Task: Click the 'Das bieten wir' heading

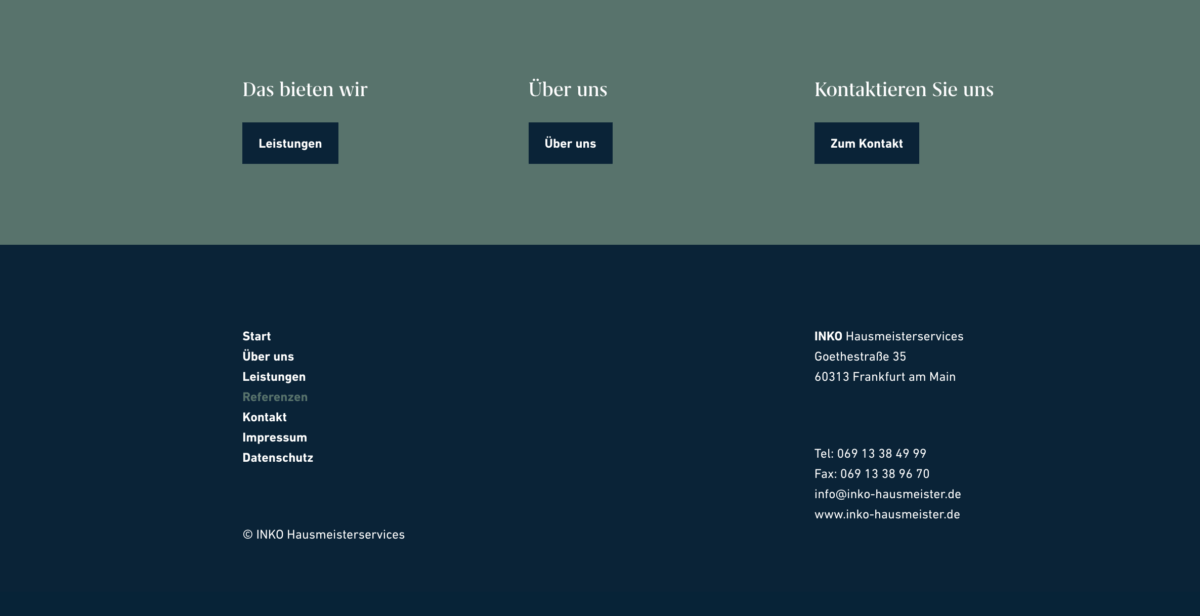Action: pyautogui.click(x=305, y=89)
